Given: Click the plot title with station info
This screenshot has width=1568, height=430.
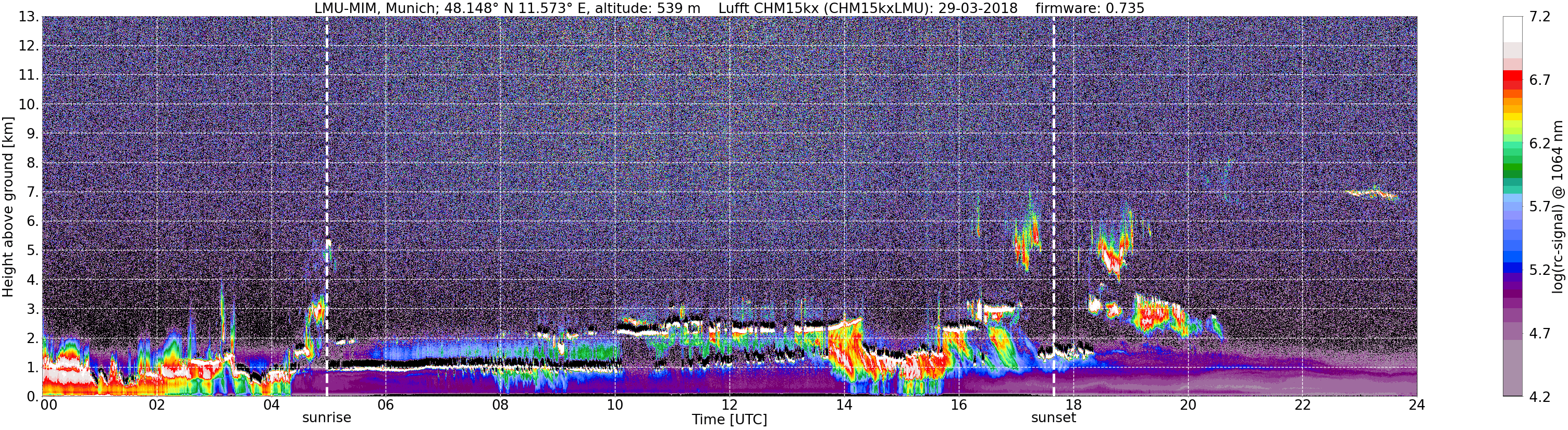Looking at the screenshot, I should click(x=729, y=8).
